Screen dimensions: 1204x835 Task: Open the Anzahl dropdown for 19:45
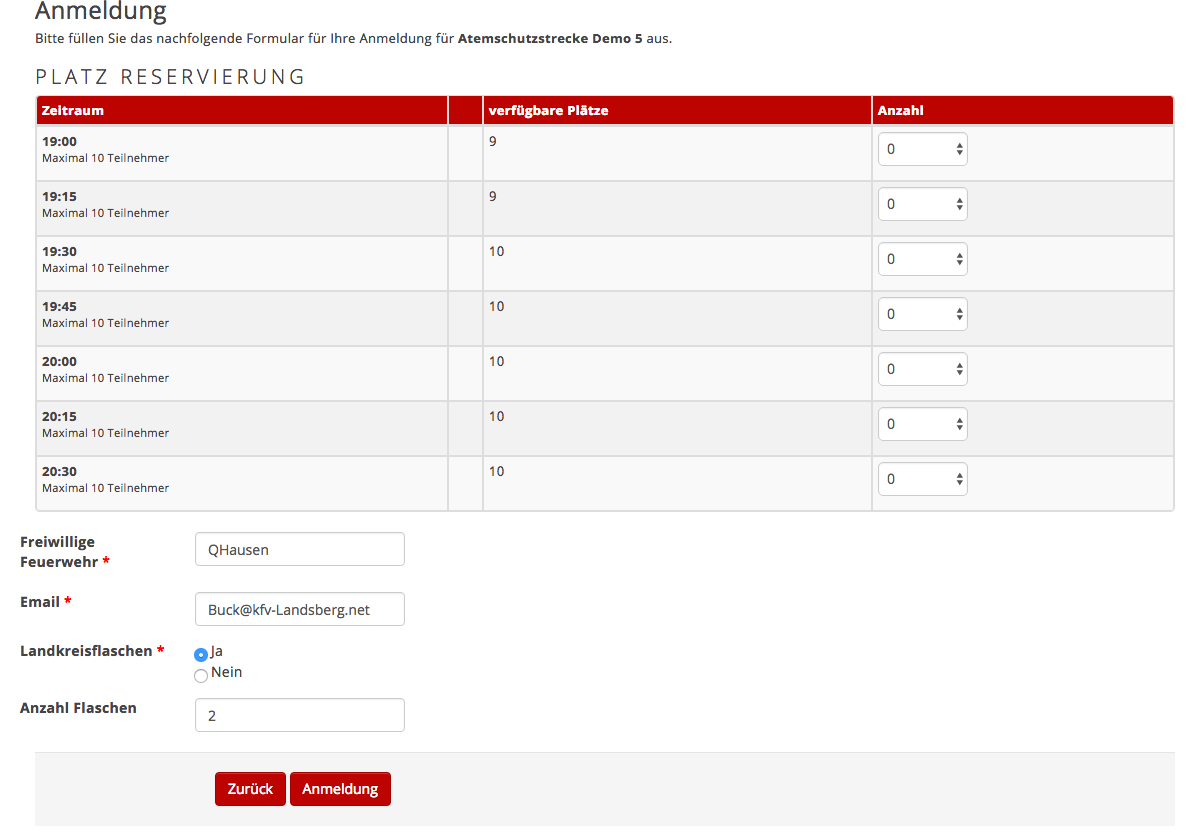(x=922, y=314)
